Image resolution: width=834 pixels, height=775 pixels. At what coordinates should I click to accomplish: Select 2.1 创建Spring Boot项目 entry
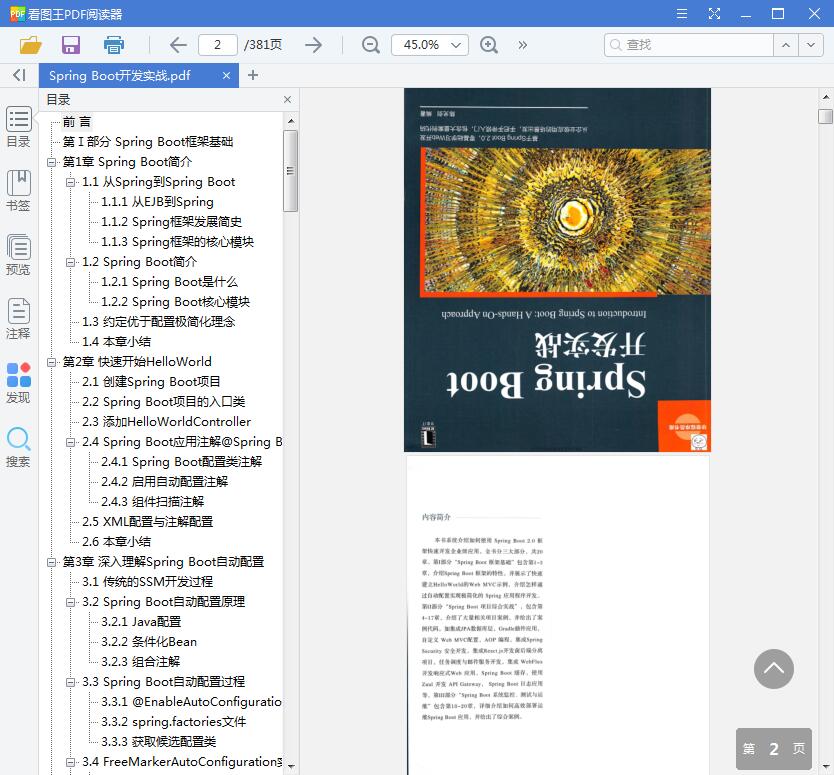coord(151,382)
